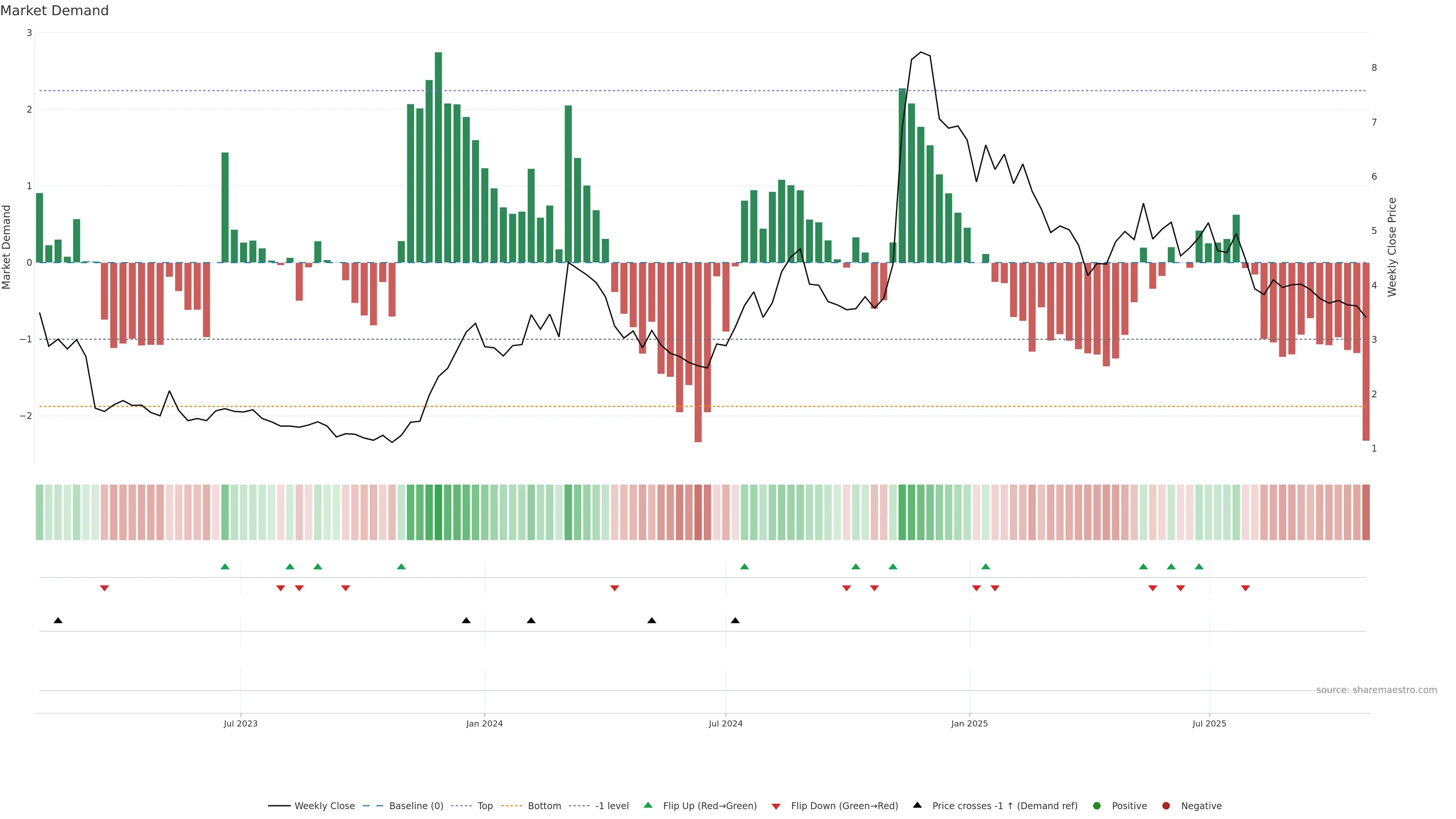Click the green Positive legend dot

click(x=1097, y=806)
